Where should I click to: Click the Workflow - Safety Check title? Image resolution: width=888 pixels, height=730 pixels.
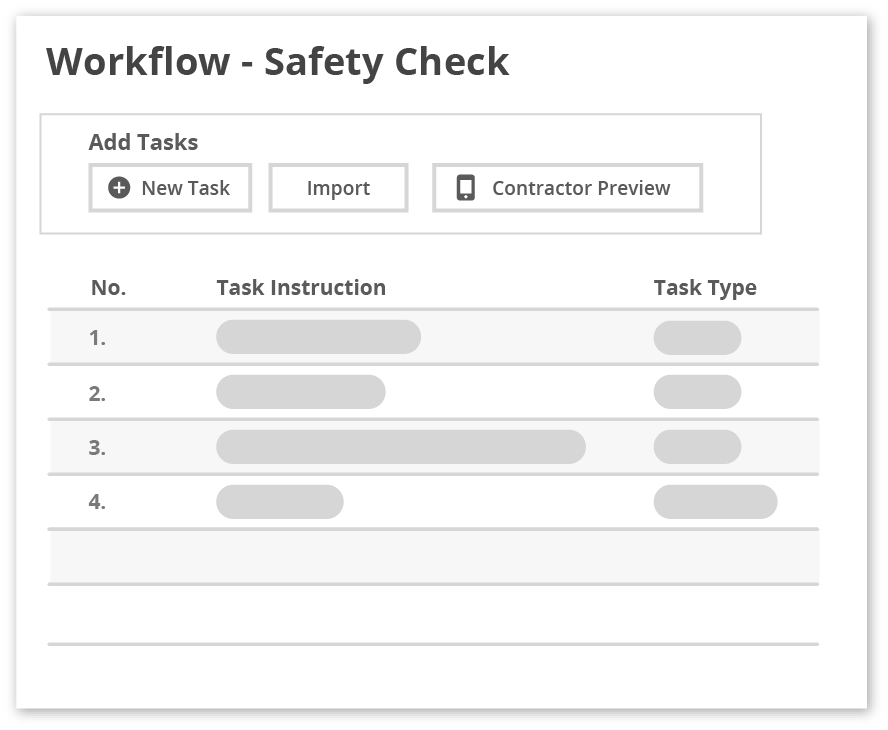click(278, 62)
